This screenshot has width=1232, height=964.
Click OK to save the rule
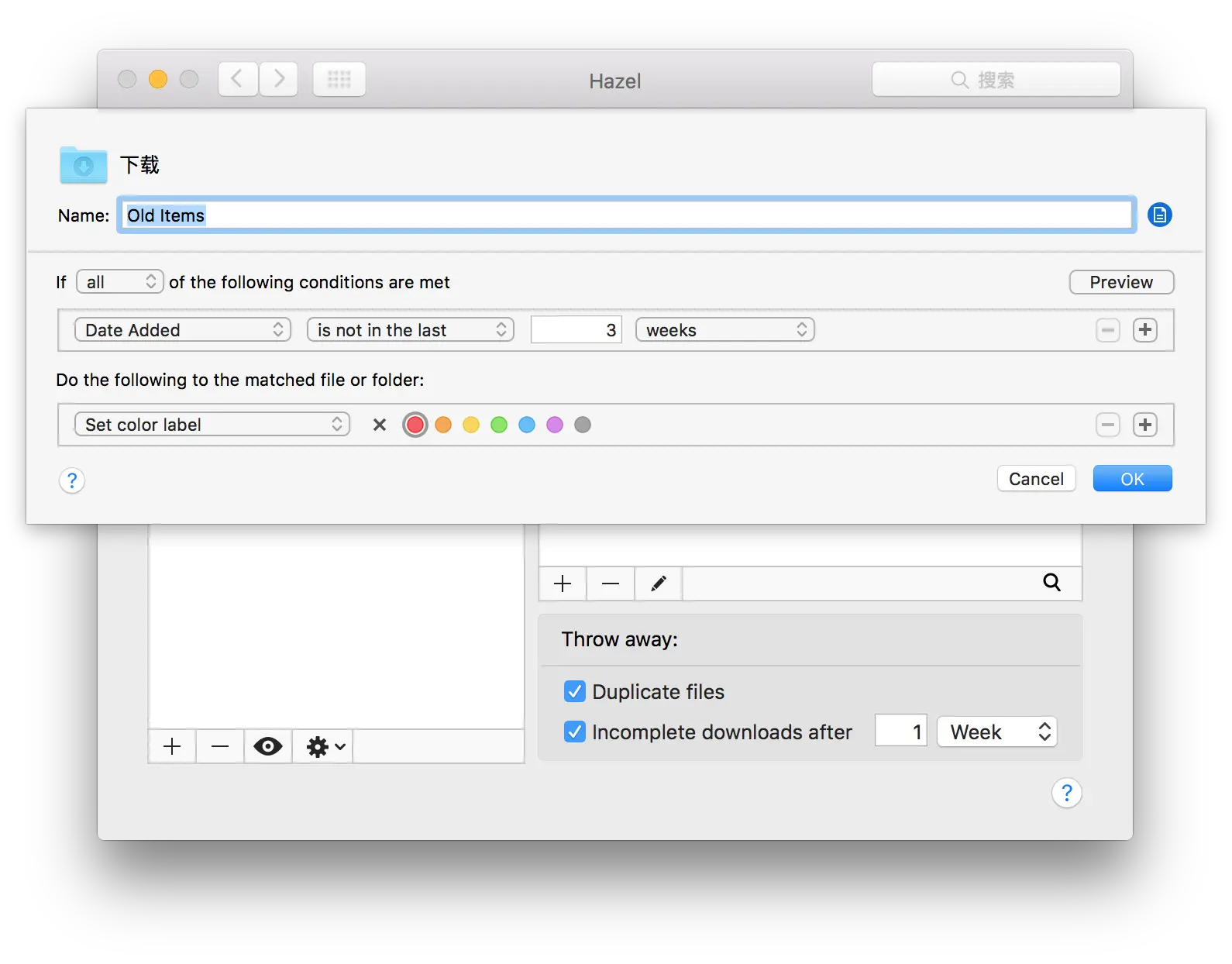point(1132,479)
